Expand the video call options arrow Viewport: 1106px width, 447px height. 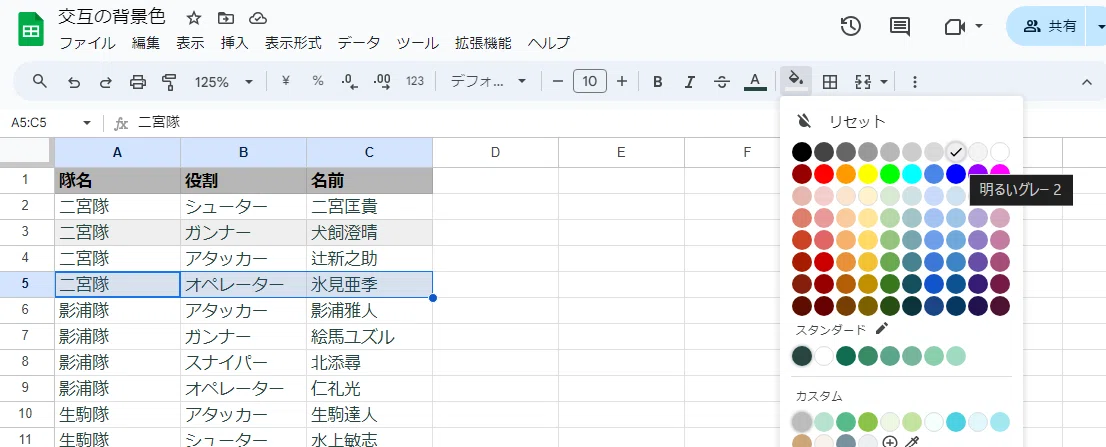979,26
